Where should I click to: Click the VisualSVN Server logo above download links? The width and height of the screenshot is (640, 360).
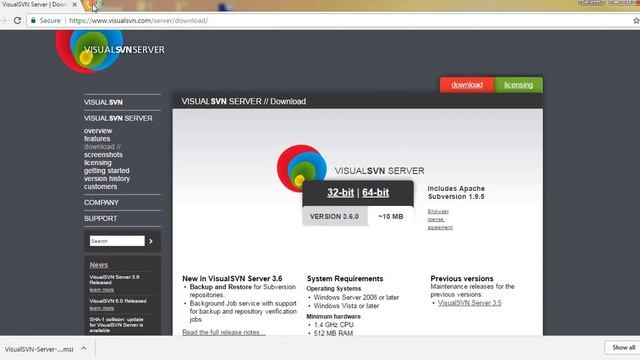point(302,168)
